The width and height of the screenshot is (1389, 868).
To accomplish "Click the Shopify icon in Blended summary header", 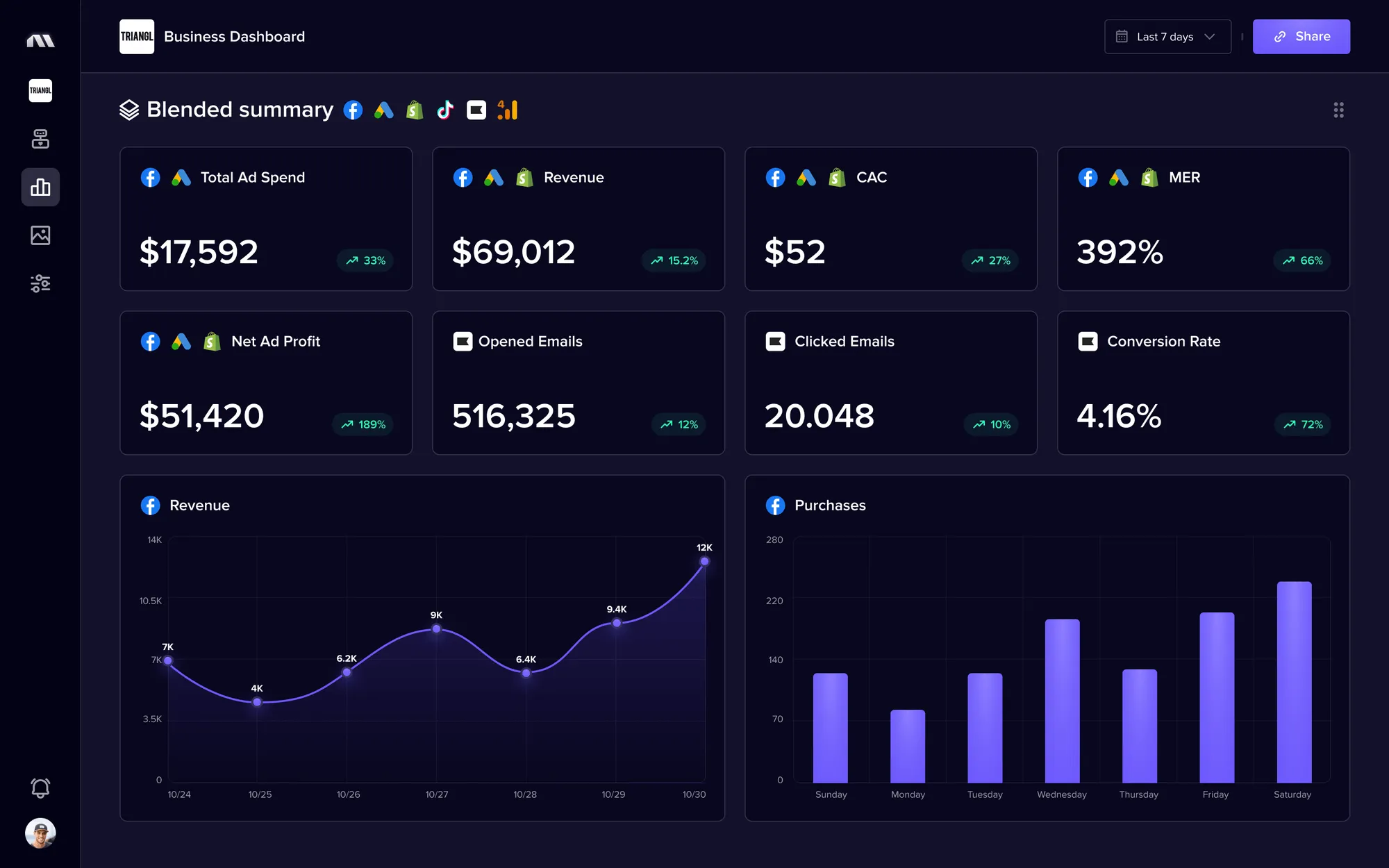I will pyautogui.click(x=415, y=110).
